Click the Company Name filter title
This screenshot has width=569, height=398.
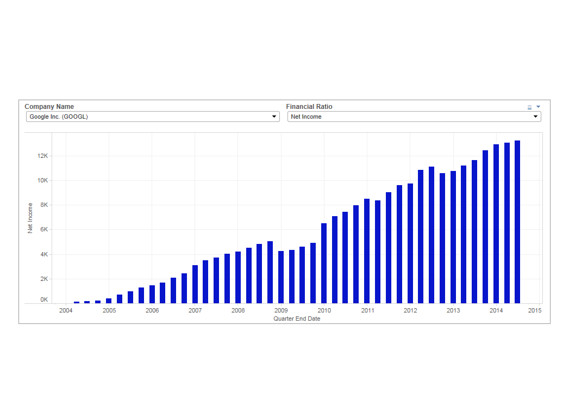pos(49,106)
